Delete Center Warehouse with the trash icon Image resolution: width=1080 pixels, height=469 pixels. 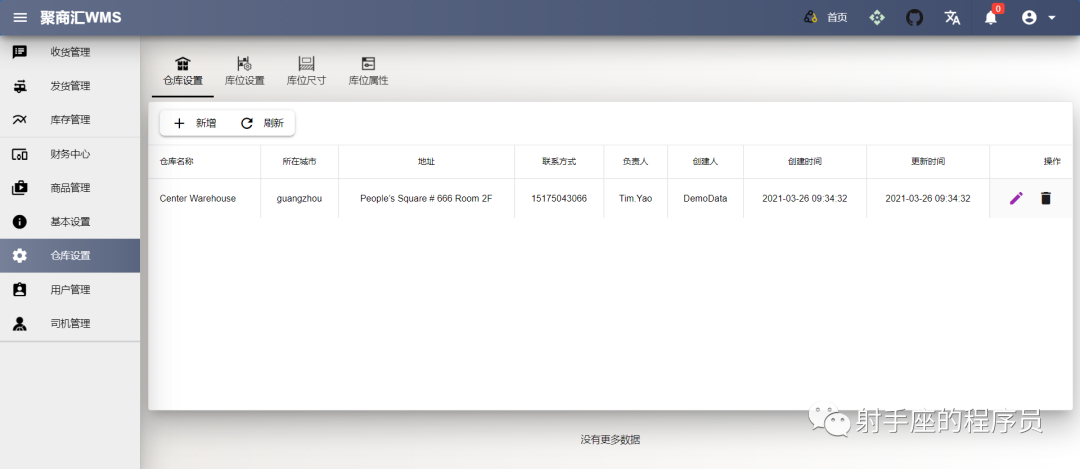pyautogui.click(x=1046, y=198)
